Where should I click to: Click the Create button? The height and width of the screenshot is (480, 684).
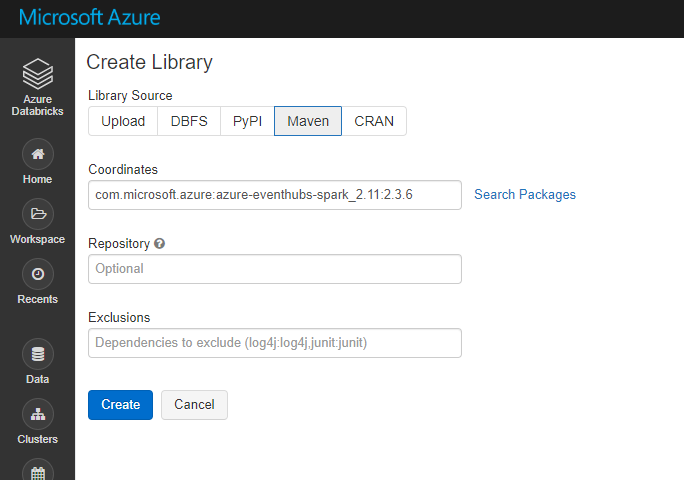tap(120, 405)
